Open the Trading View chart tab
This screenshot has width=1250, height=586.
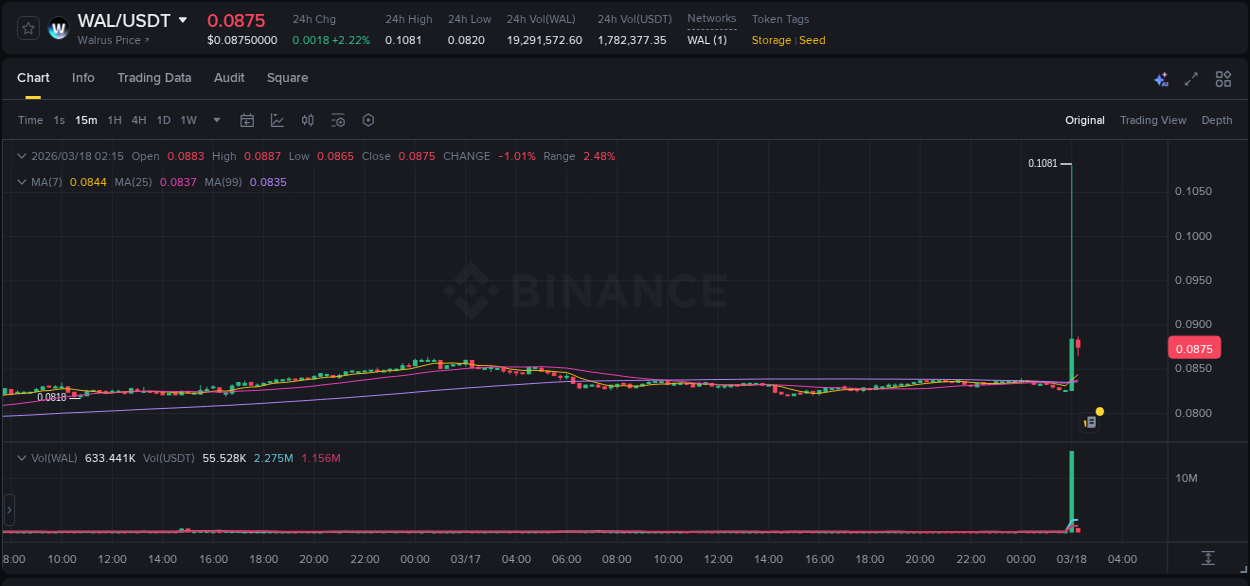1152,120
